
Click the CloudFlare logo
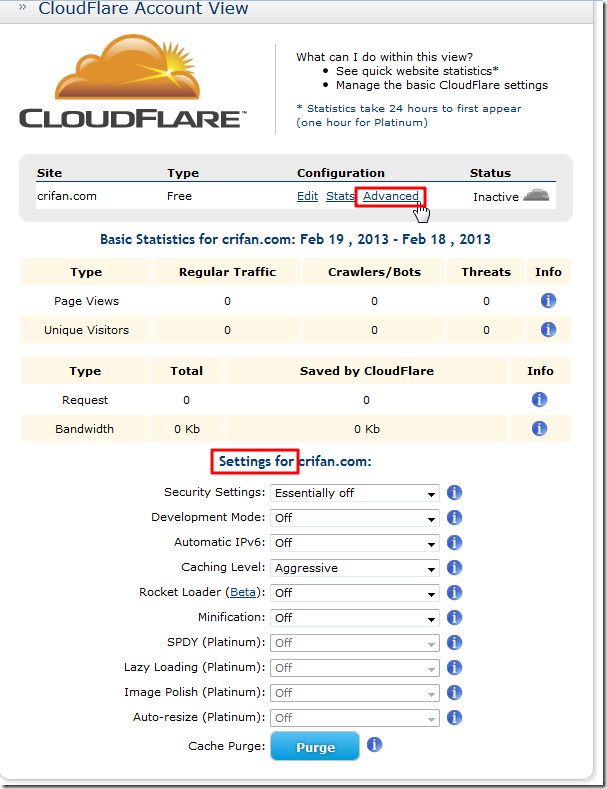click(x=133, y=82)
